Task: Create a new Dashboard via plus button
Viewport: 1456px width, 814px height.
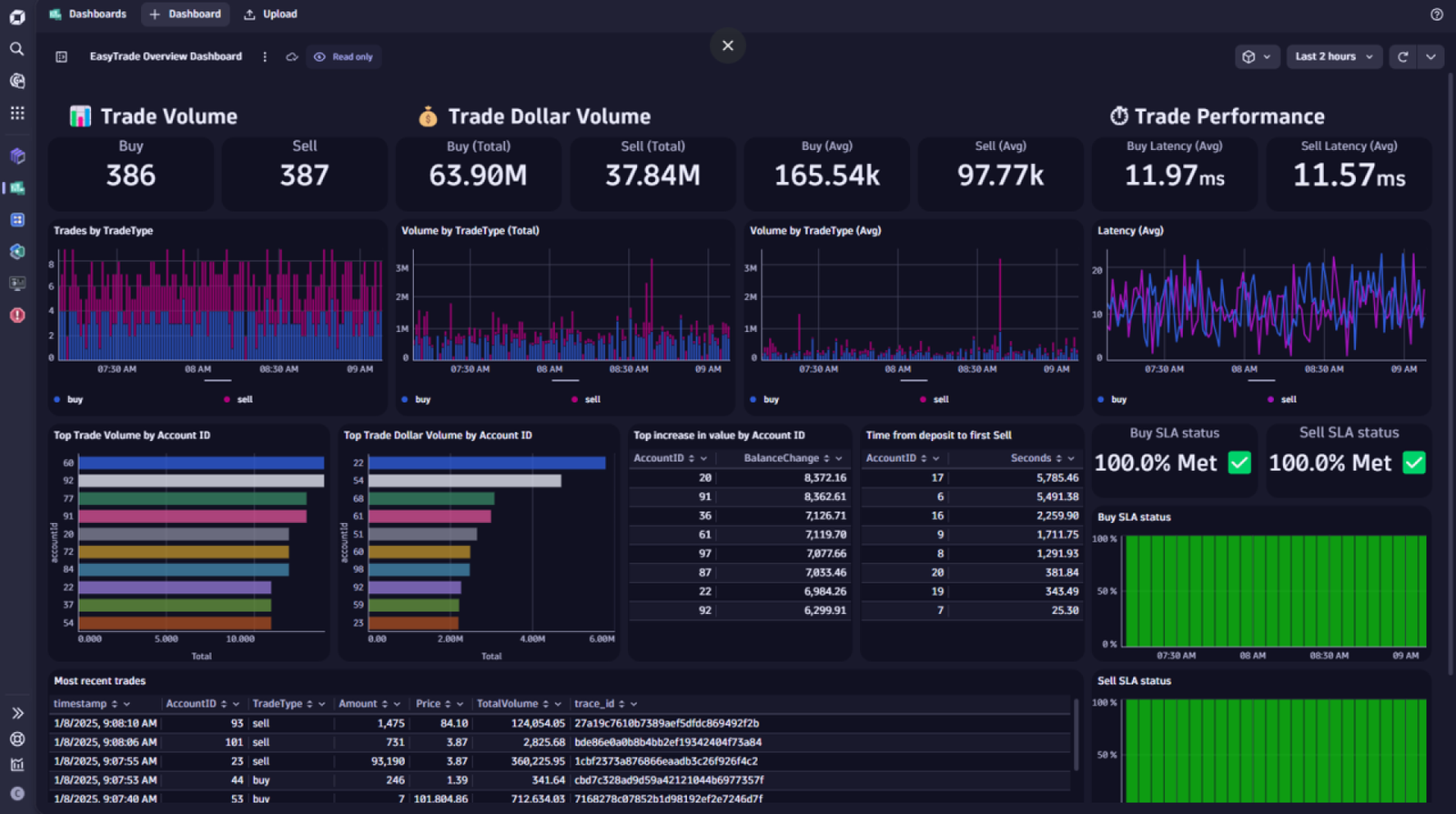Action: click(185, 14)
